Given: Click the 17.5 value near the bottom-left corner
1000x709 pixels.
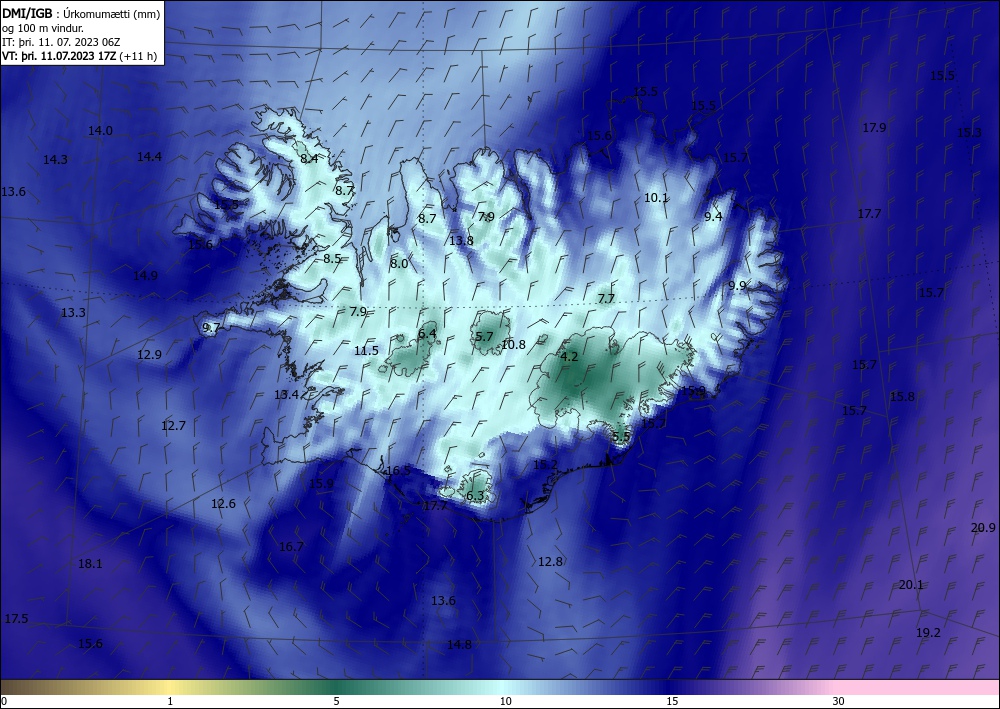Looking at the screenshot, I should coord(17,618).
